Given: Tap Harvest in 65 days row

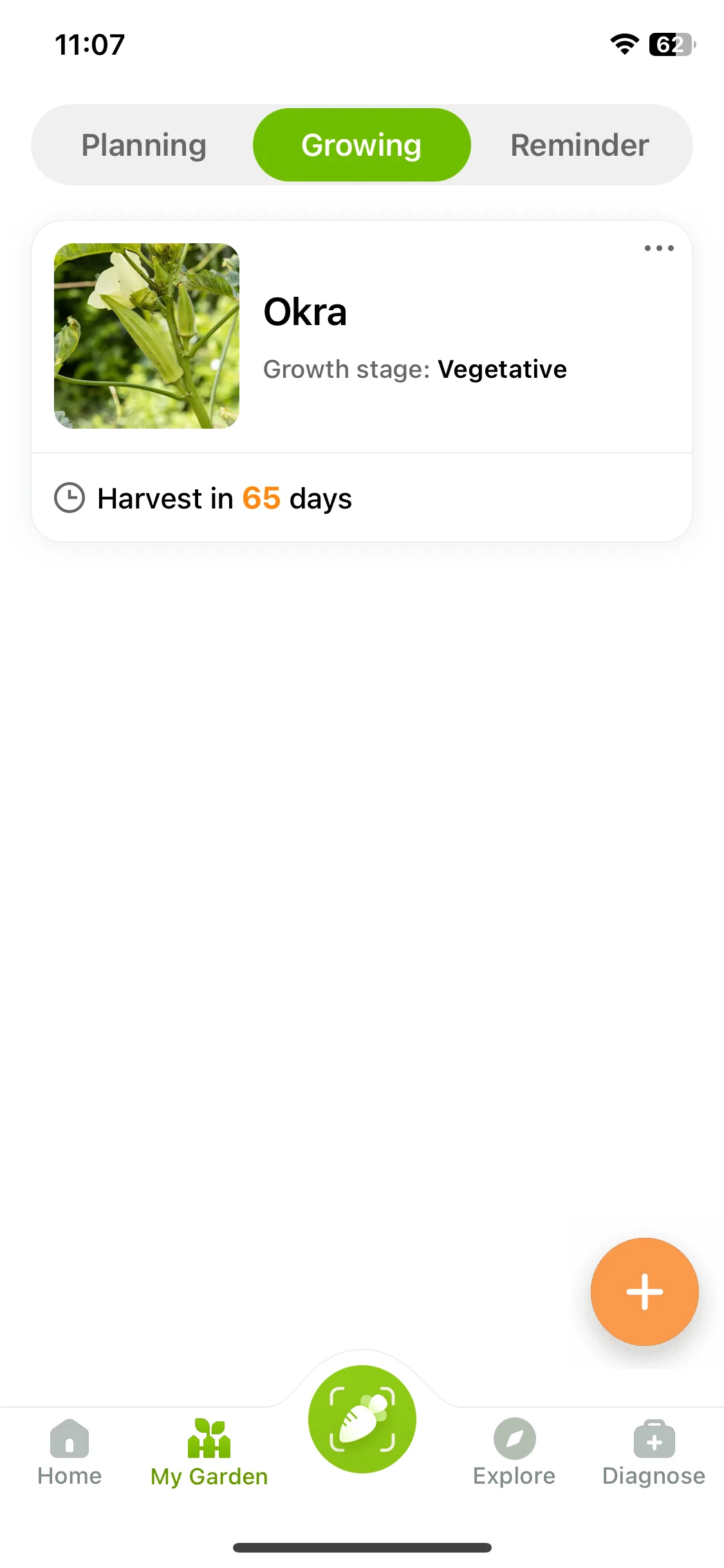Looking at the screenshot, I should click(x=362, y=498).
